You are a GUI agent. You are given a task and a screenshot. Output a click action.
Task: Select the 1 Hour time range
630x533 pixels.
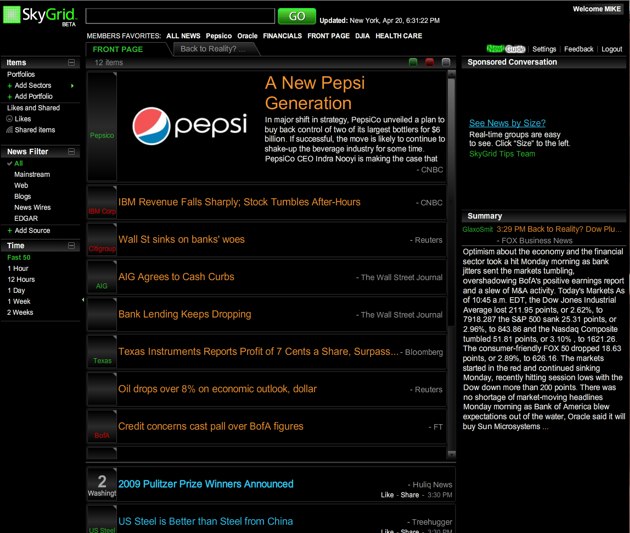(18, 268)
